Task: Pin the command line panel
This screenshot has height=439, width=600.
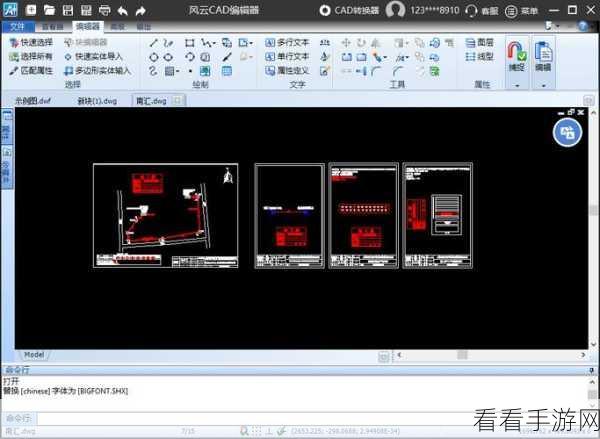Action: point(591,370)
